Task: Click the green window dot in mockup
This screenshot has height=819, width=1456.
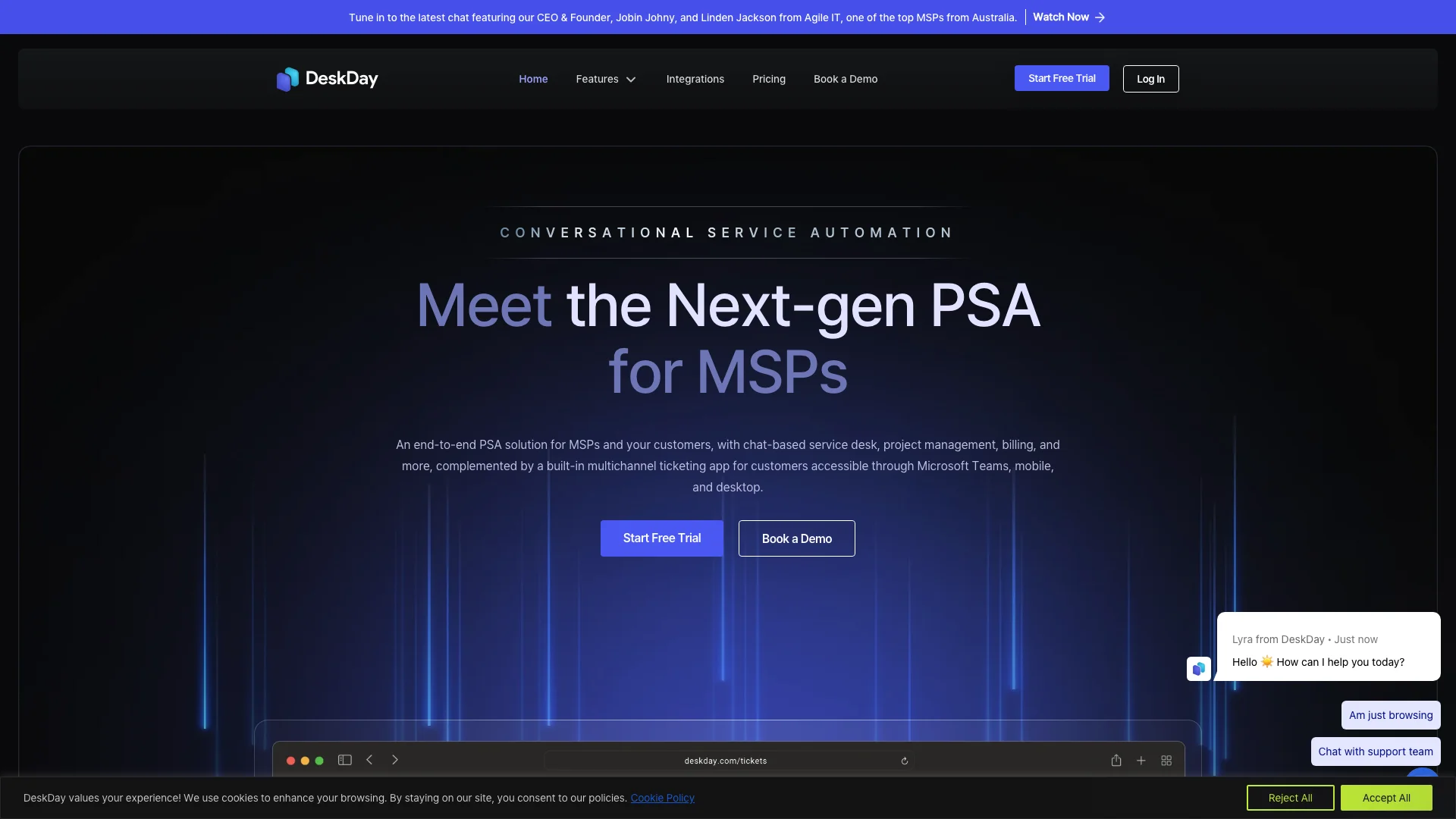Action: point(319,761)
